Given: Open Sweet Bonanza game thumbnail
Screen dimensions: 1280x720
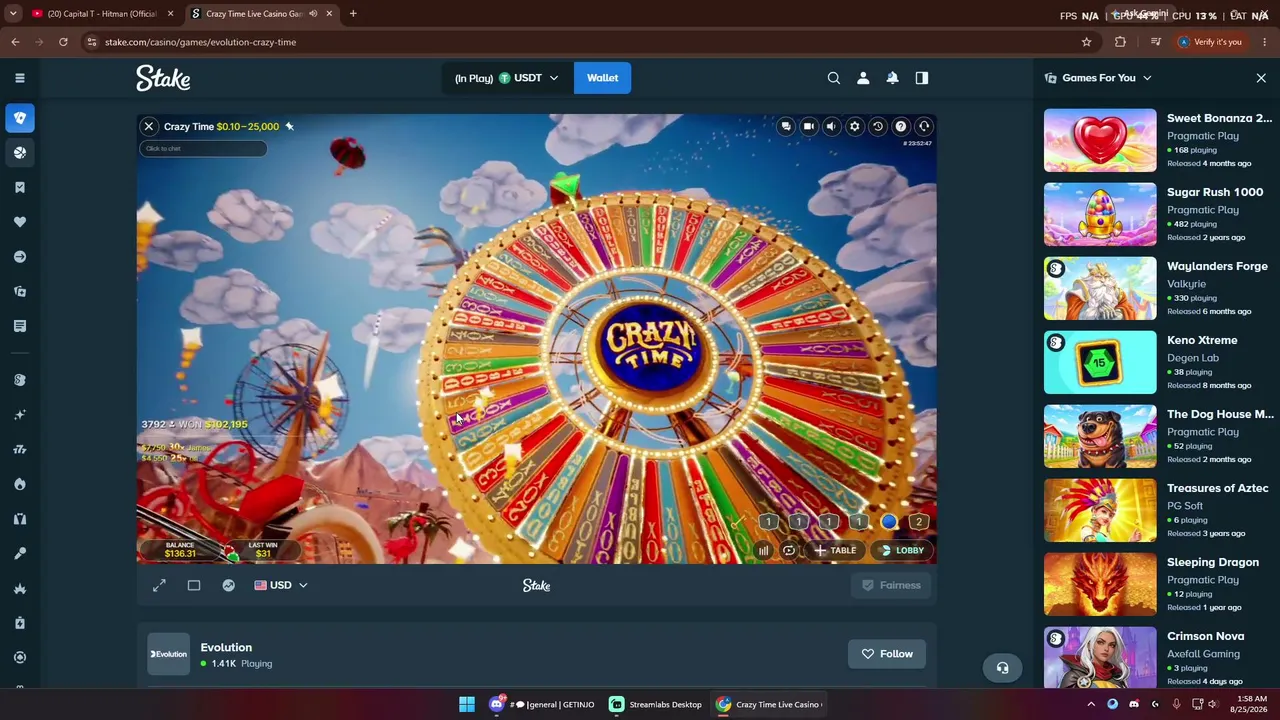Looking at the screenshot, I should [1100, 140].
